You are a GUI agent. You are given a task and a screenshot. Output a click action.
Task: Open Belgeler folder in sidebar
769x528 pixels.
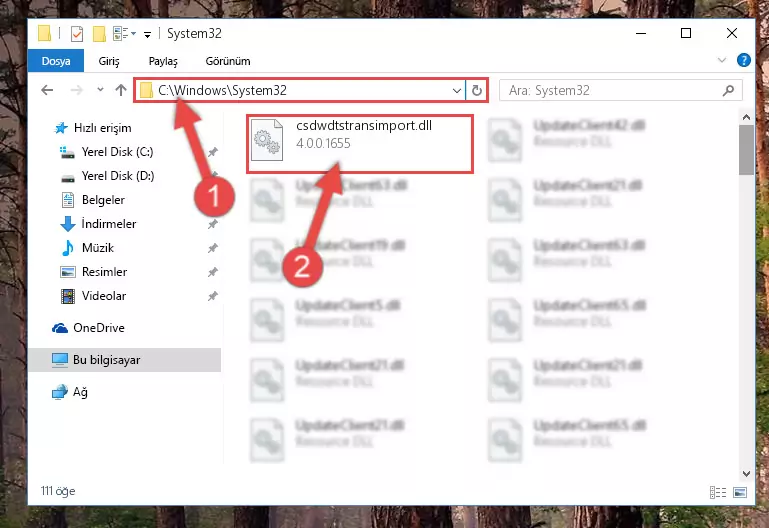pos(93,200)
